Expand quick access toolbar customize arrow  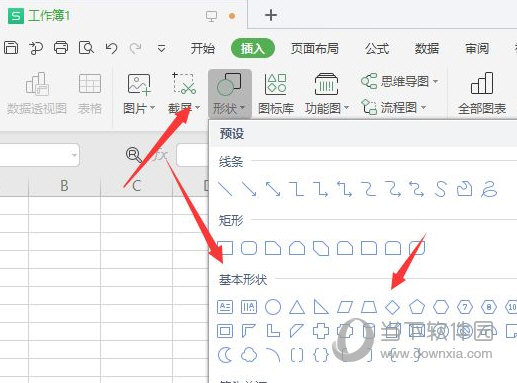tap(162, 49)
